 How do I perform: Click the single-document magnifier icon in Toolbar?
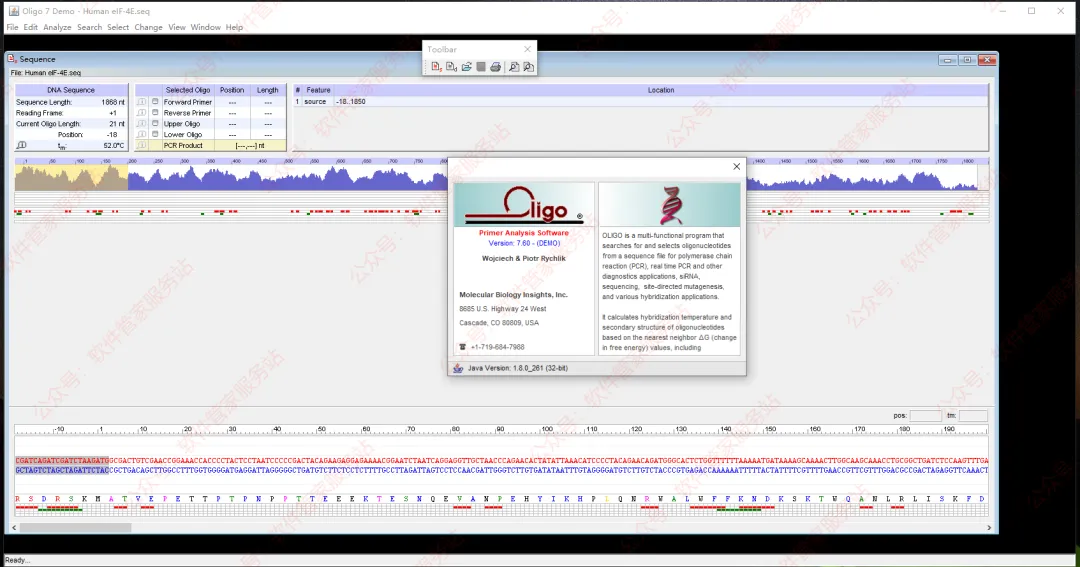pos(514,67)
